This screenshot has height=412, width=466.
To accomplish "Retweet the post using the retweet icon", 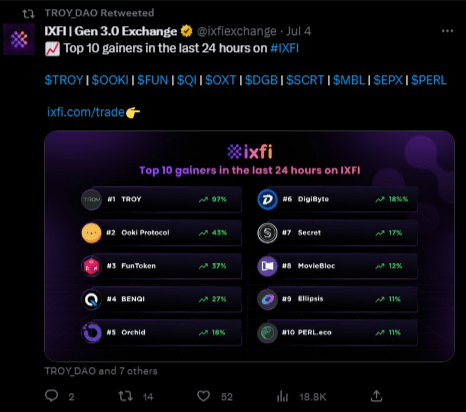I will [x=126, y=396].
